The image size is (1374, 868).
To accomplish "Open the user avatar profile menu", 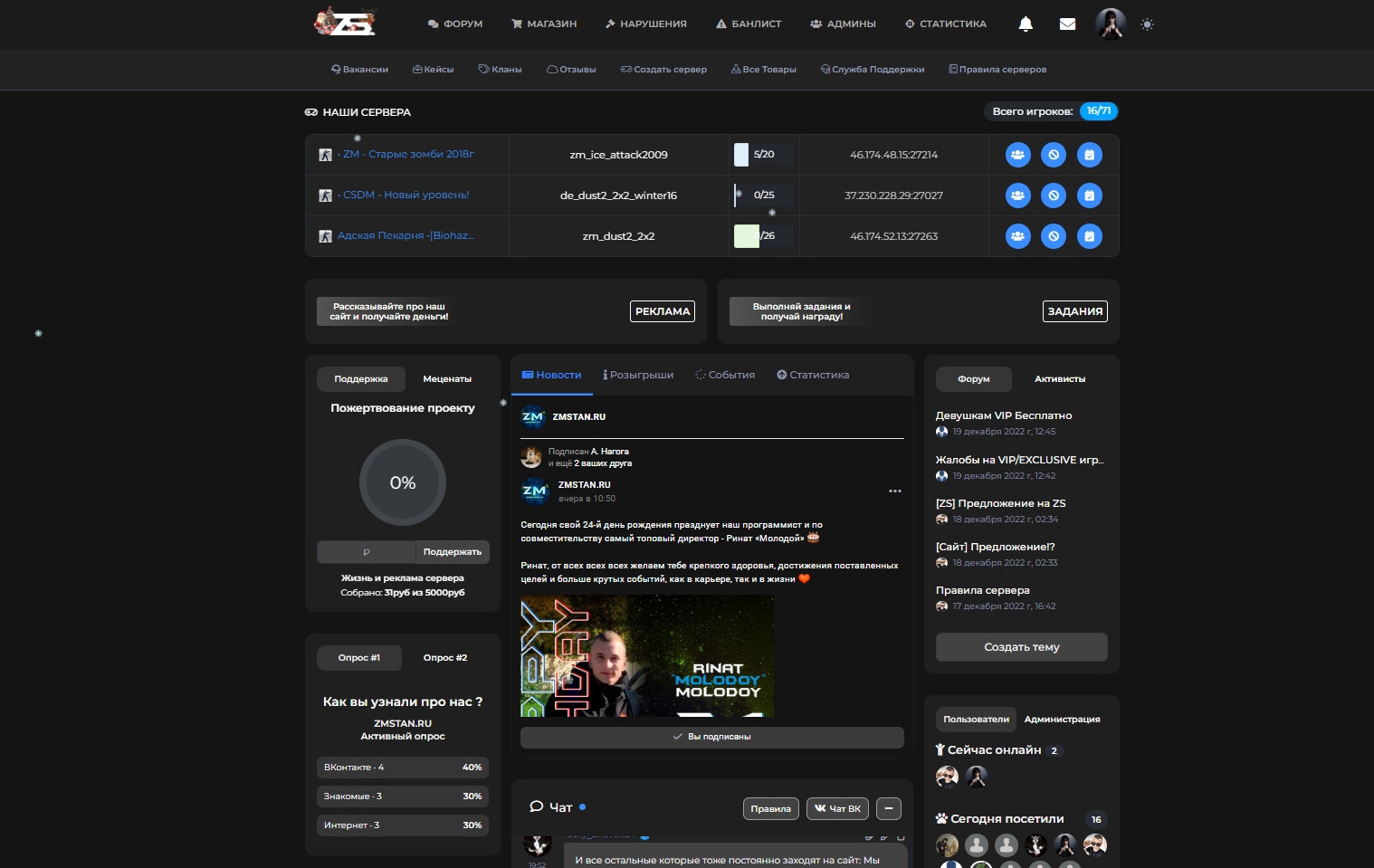I will [x=1110, y=24].
